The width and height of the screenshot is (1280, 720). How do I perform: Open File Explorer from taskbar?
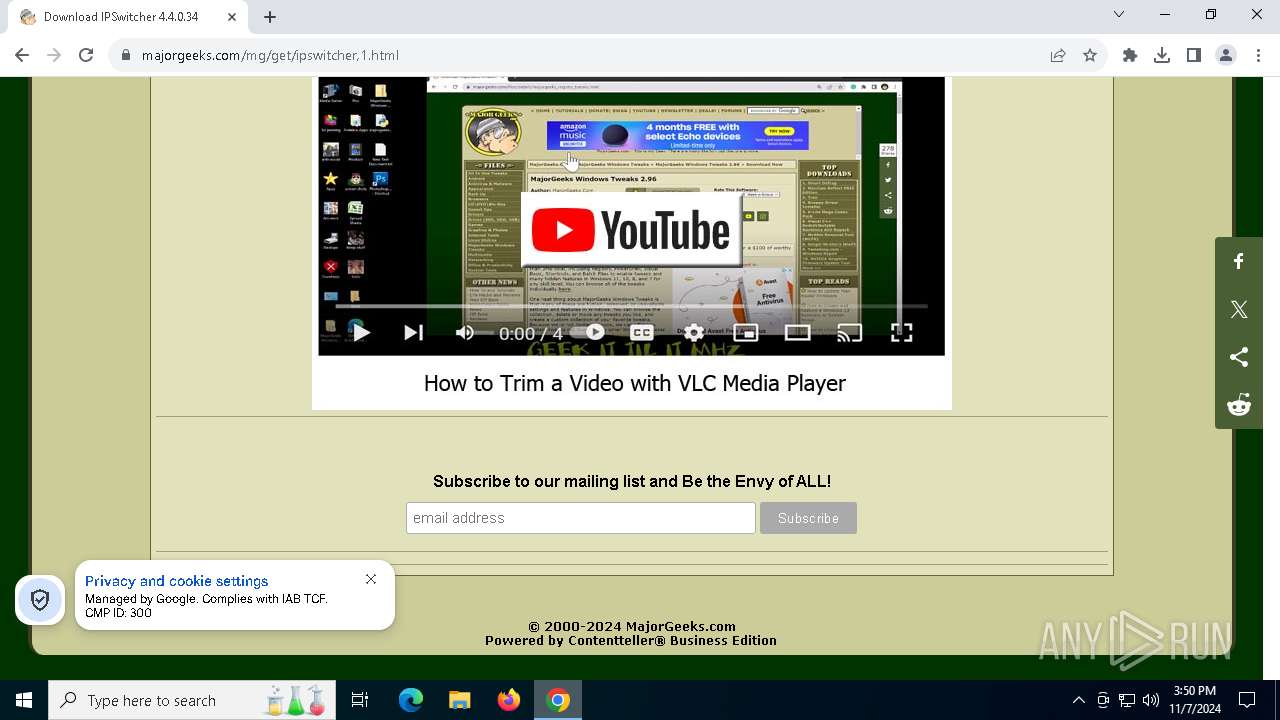pyautogui.click(x=460, y=700)
